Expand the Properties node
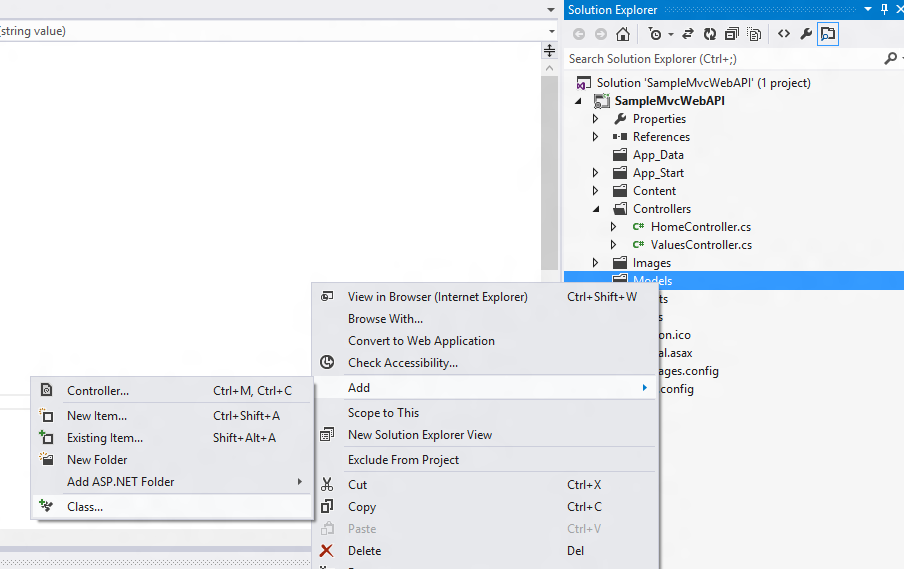Viewport: 904px width, 569px height. pyautogui.click(x=596, y=119)
